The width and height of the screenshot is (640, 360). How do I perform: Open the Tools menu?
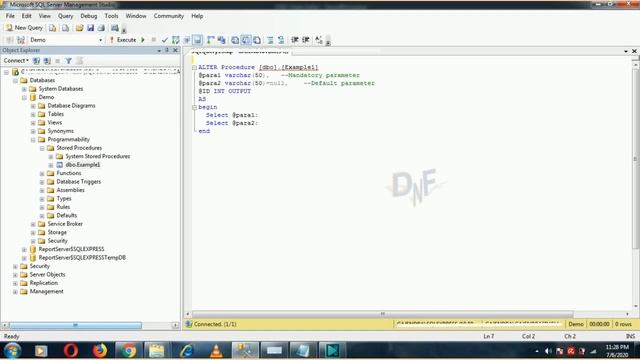111,16
